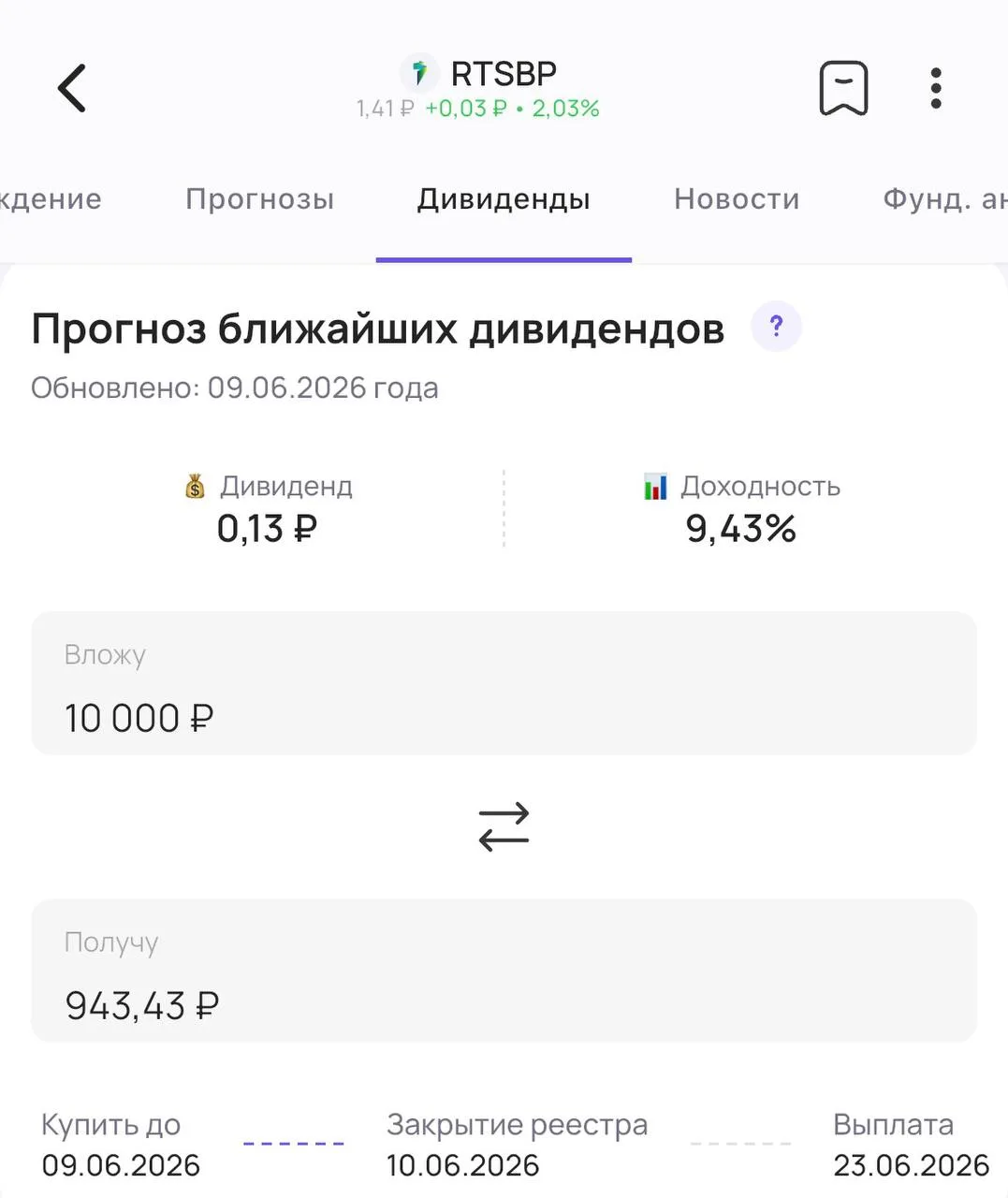
Task: Tap the Выплата date 23.06.2026
Action: [x=912, y=1165]
